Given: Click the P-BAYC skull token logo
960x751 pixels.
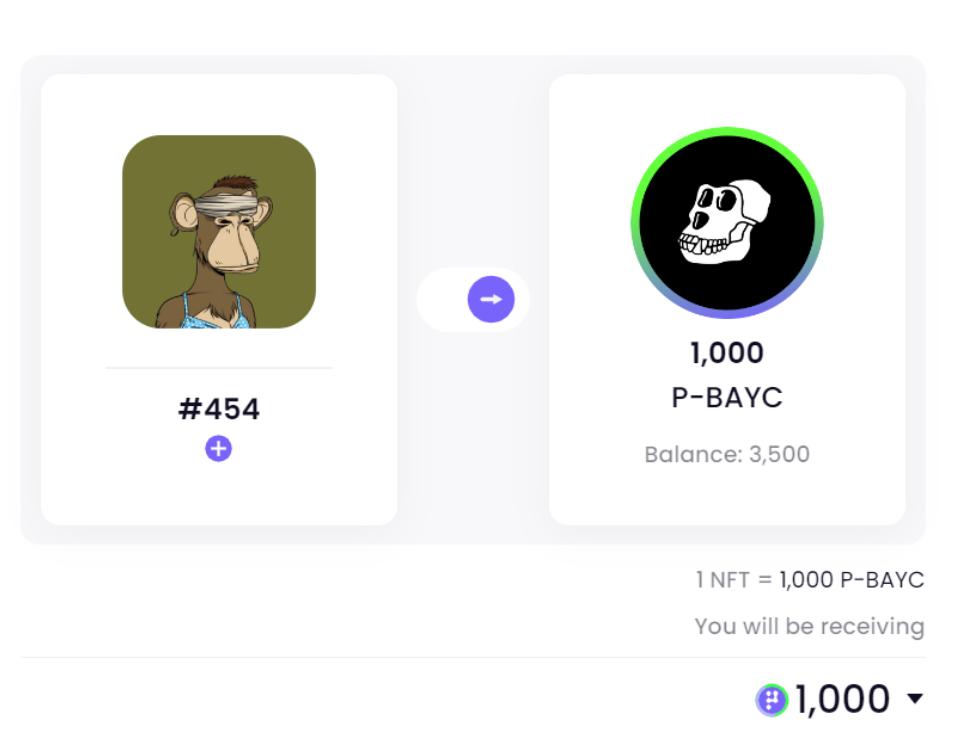Looking at the screenshot, I should (726, 223).
